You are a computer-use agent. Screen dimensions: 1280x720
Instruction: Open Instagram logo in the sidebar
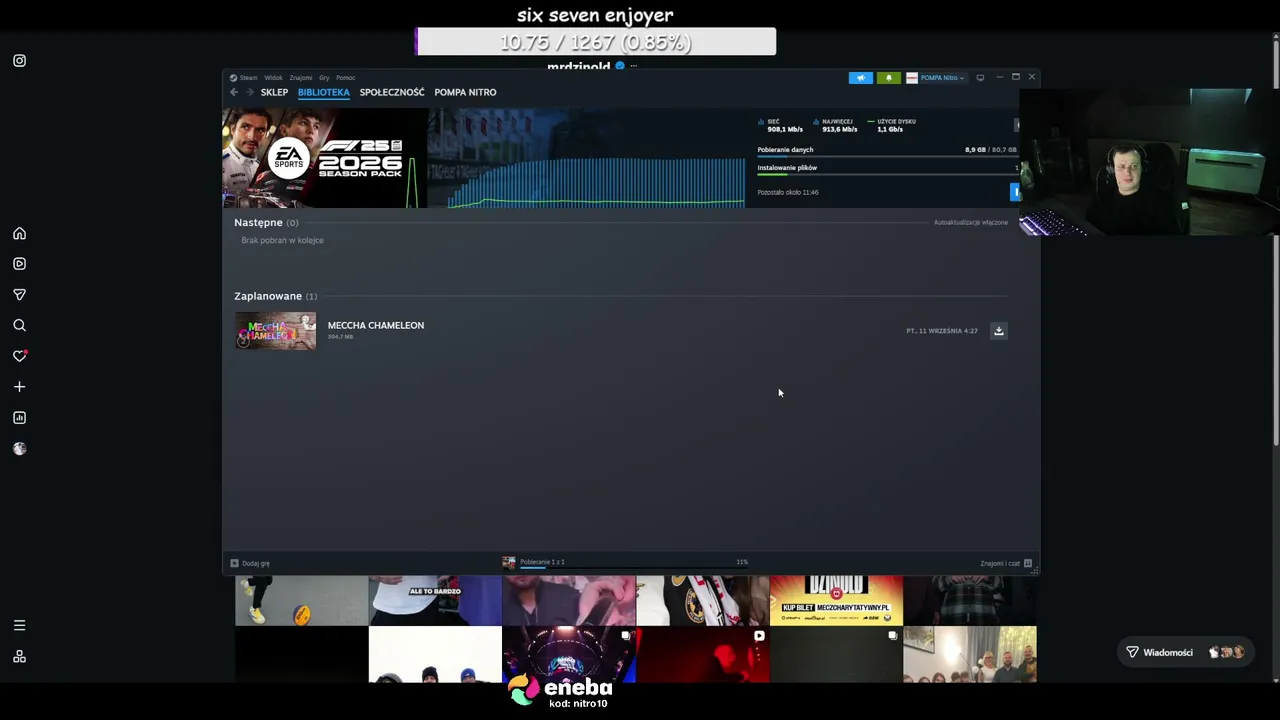pyautogui.click(x=19, y=61)
